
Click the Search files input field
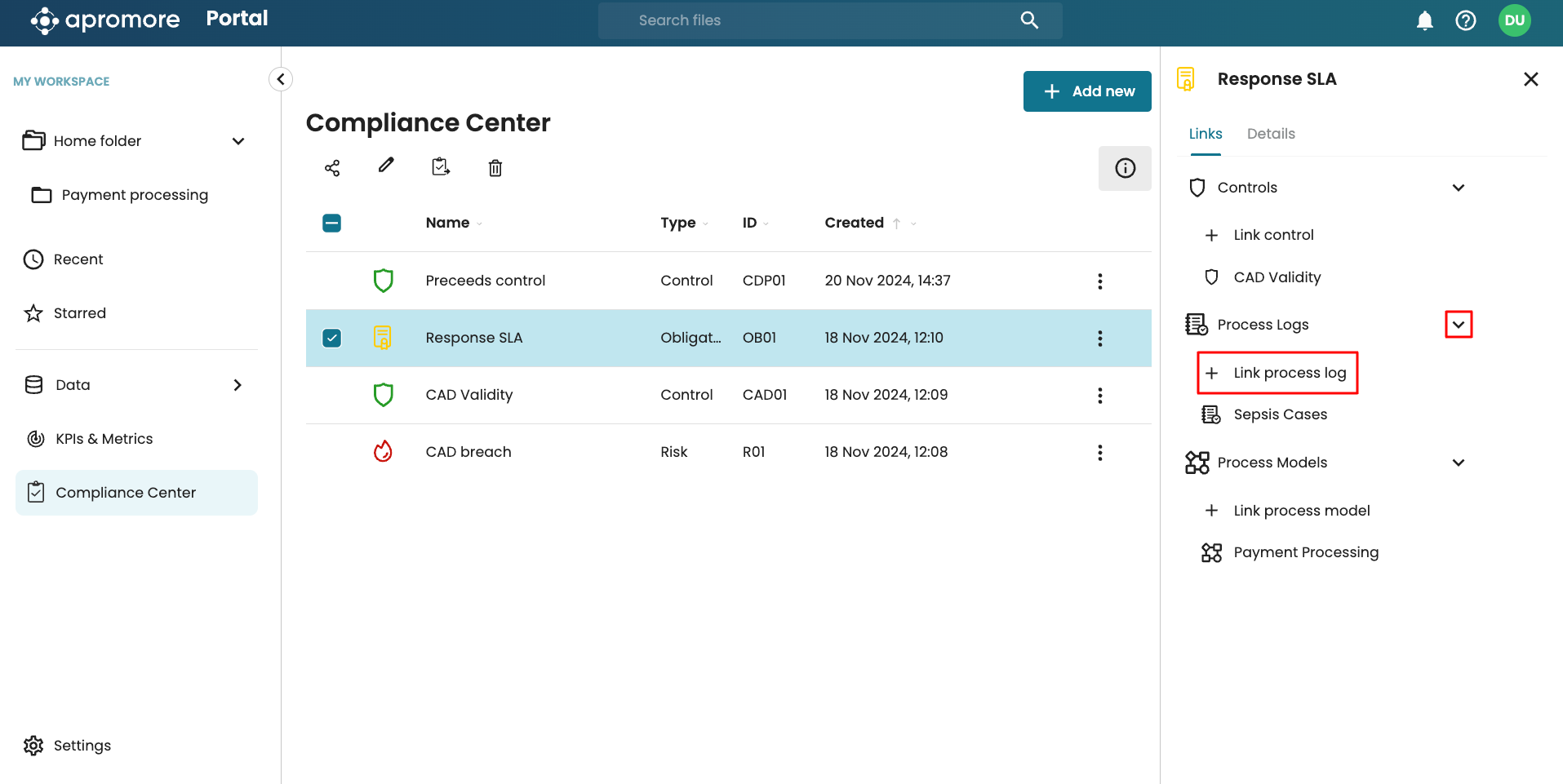816,20
